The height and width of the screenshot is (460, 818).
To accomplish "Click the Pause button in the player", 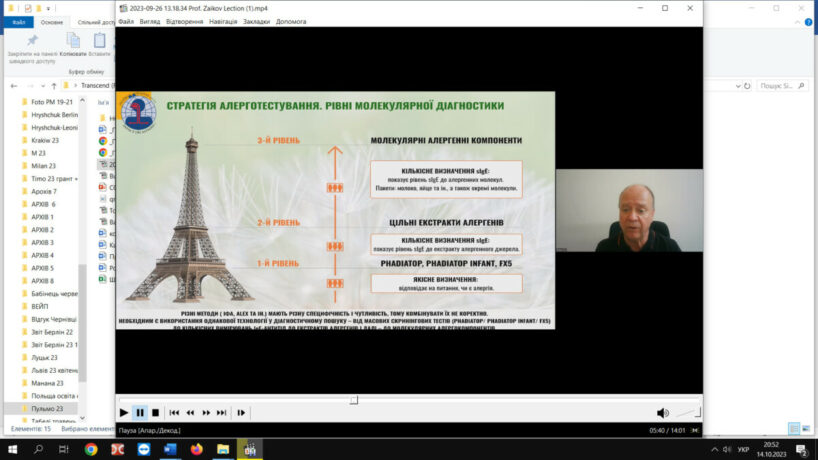I will pyautogui.click(x=140, y=412).
